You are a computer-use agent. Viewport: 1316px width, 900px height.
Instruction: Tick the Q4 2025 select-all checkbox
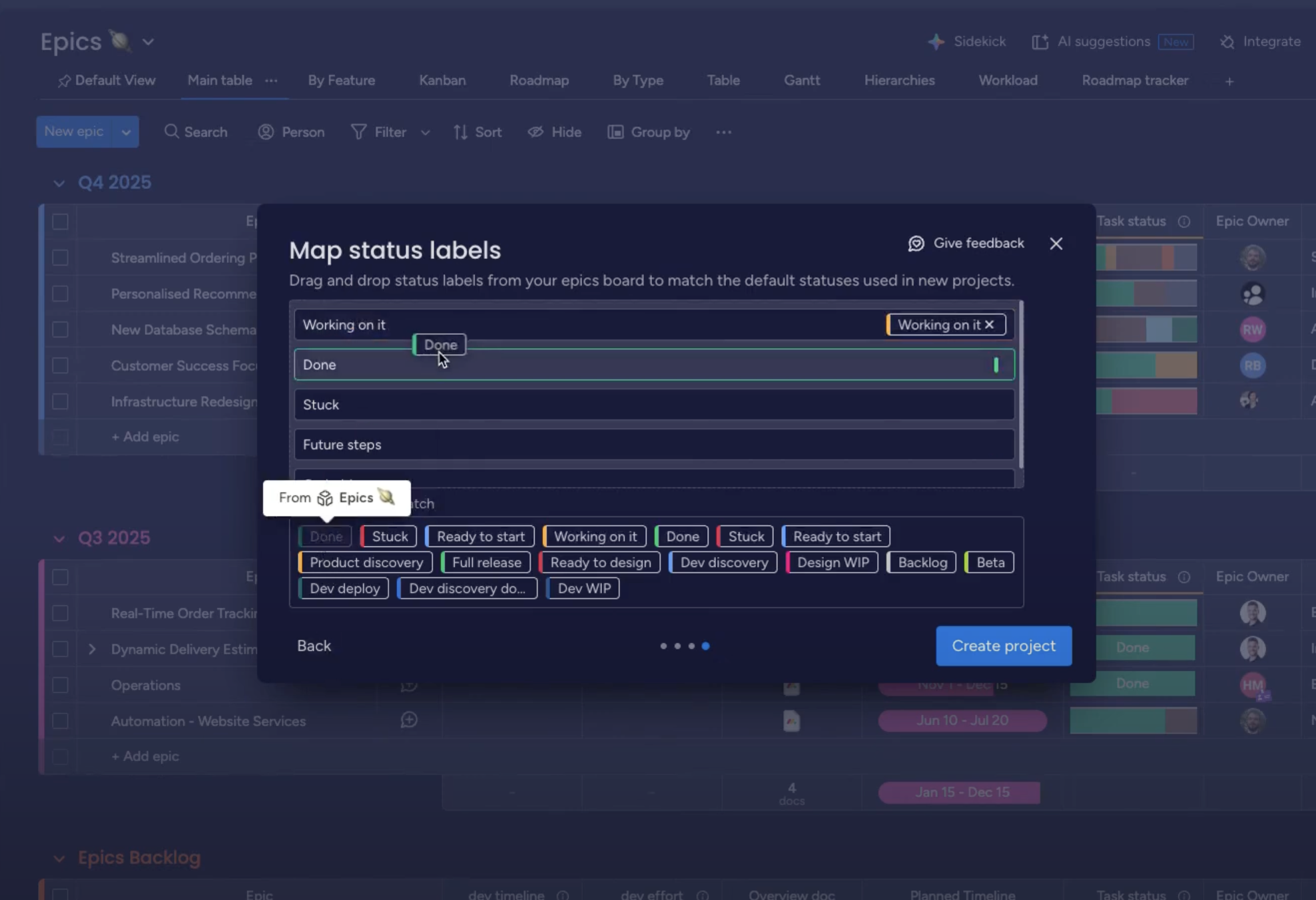coord(60,222)
